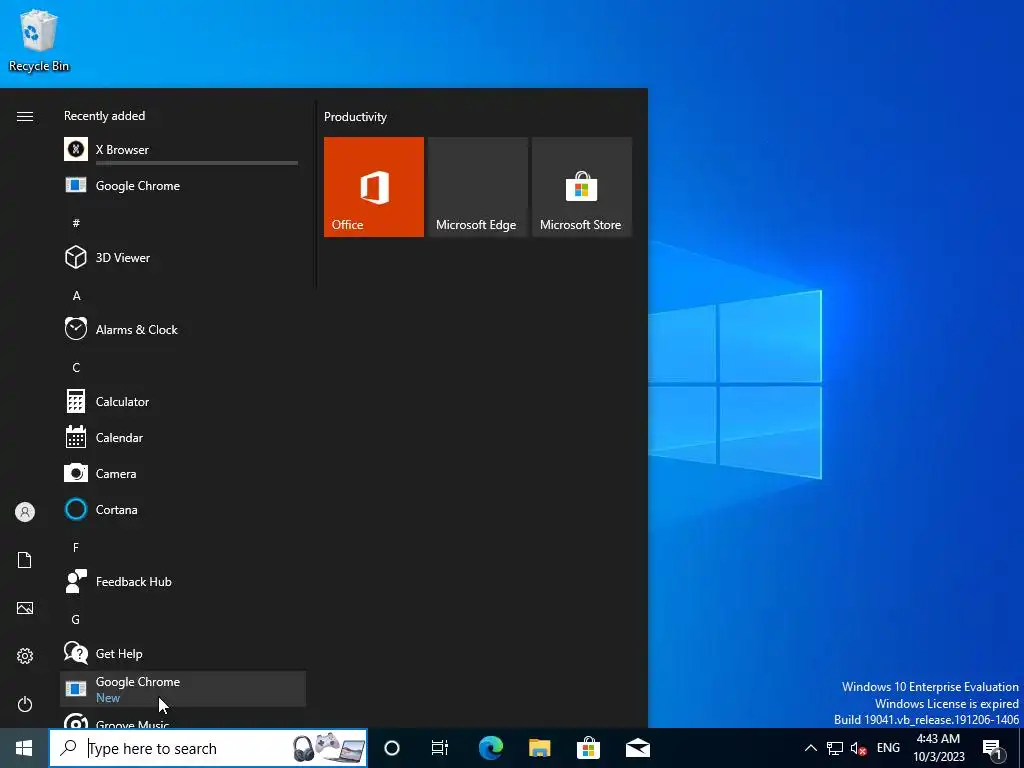Click the letter C section header
This screenshot has height=768, width=1024.
76,368
